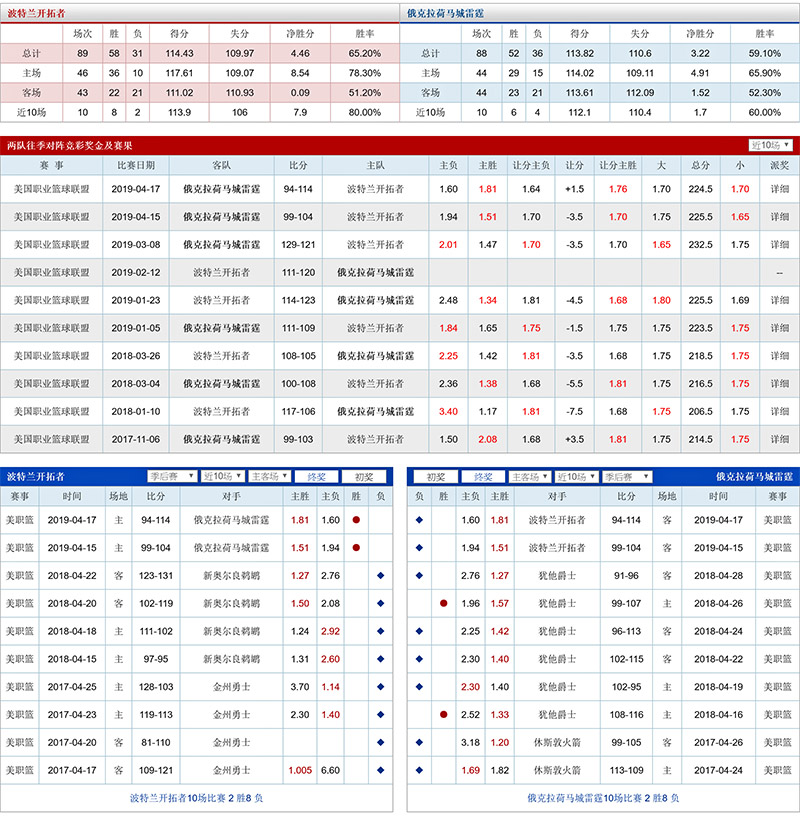View 详细 for the 2019-03-08 matchup

point(780,244)
